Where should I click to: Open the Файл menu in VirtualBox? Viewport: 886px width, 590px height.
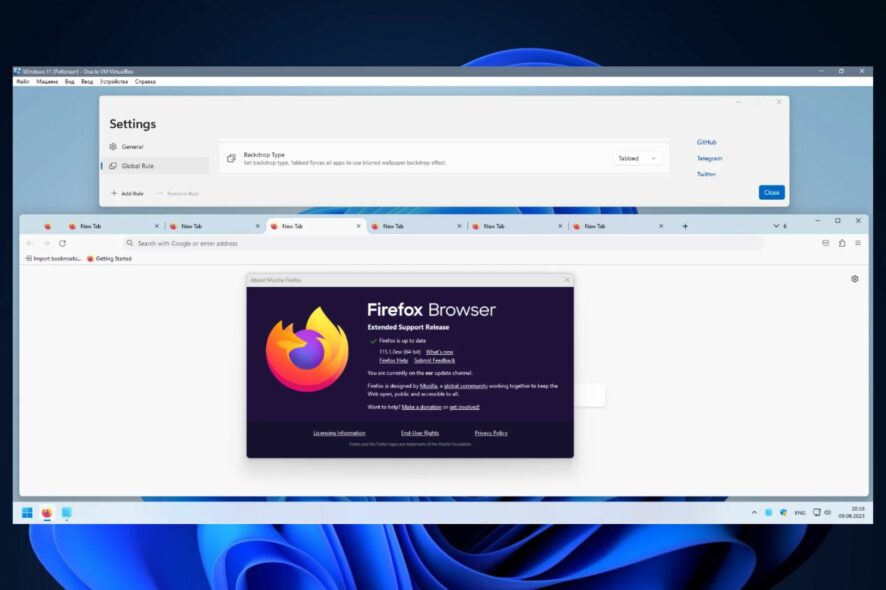tap(23, 81)
